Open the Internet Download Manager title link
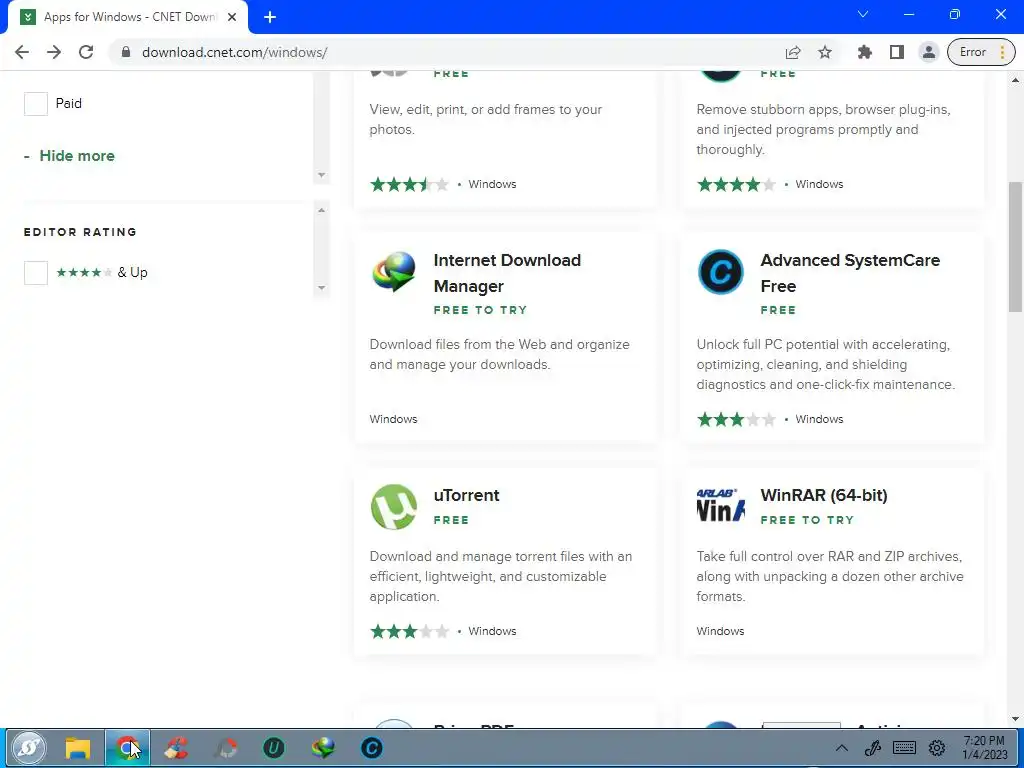 coord(507,273)
